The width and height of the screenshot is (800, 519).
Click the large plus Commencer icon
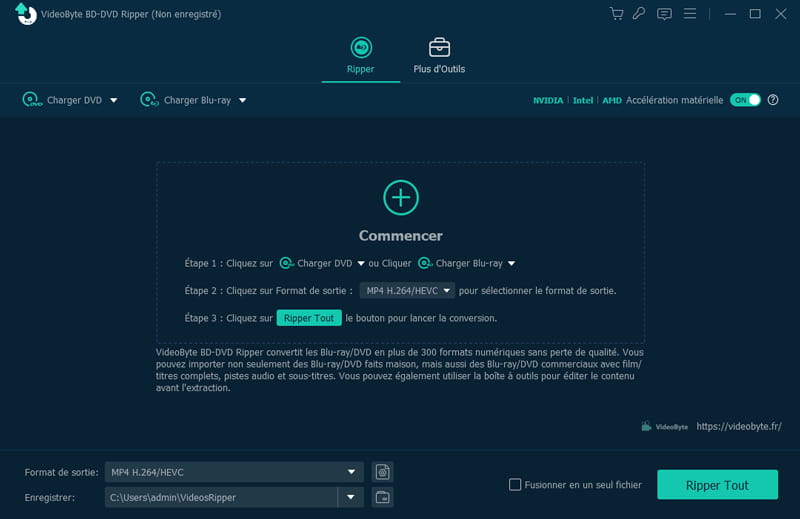[x=400, y=197]
